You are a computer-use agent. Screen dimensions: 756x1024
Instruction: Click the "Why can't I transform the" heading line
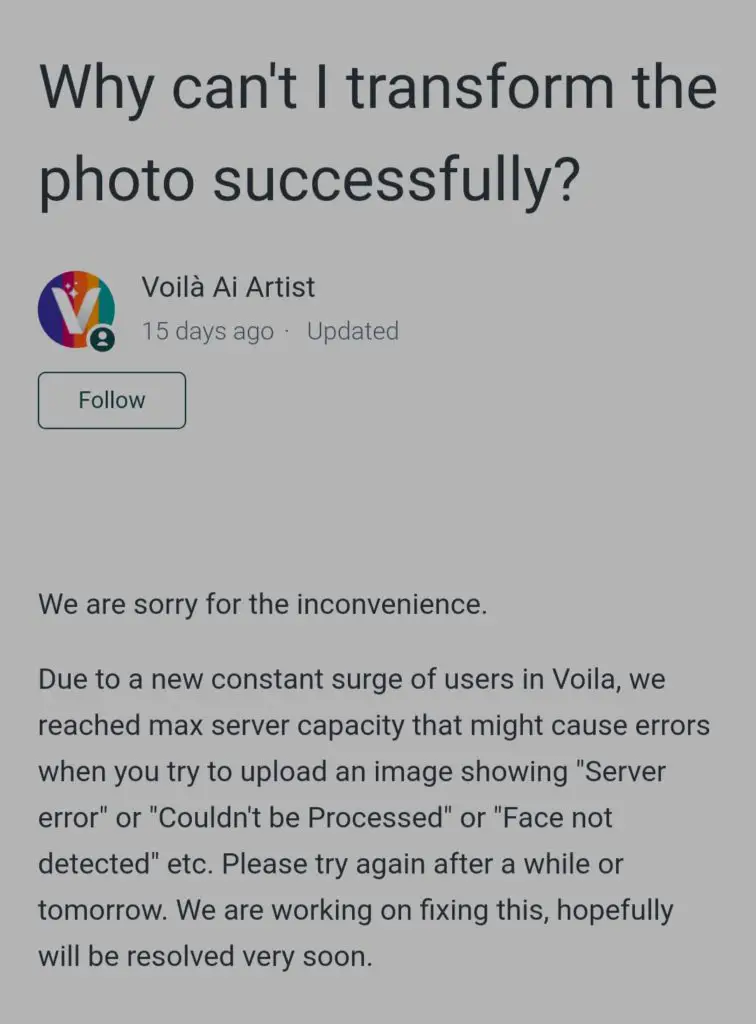pos(378,87)
